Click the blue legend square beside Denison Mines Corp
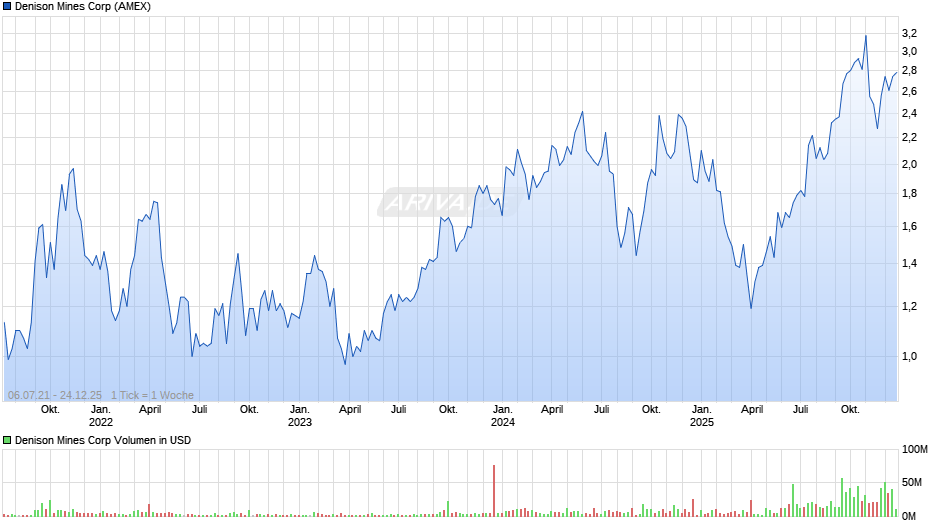This screenshot has width=940, height=526. click(x=7, y=7)
